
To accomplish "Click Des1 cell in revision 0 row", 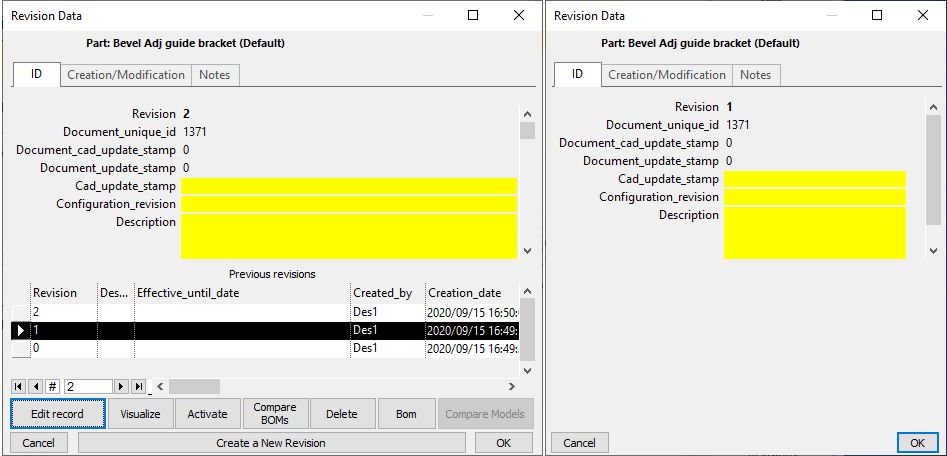I will pyautogui.click(x=388, y=348).
